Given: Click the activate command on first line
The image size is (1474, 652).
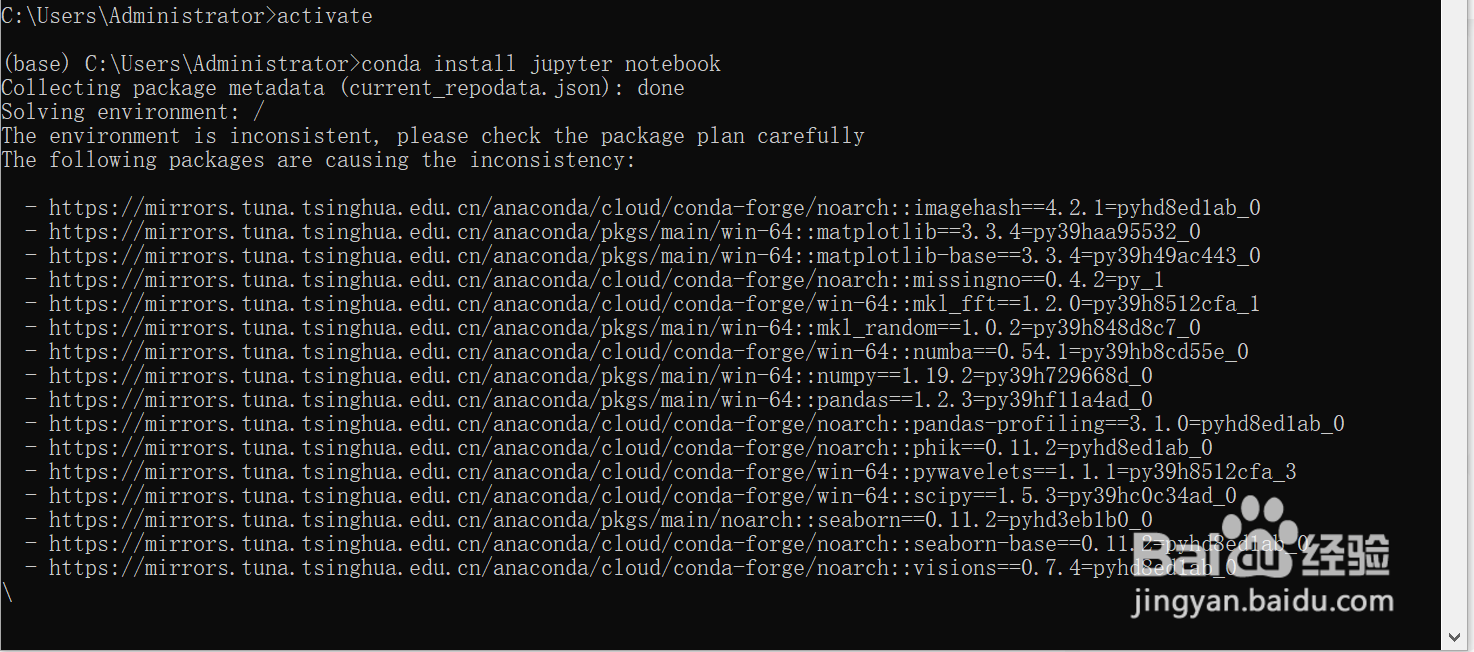Looking at the screenshot, I should point(324,16).
